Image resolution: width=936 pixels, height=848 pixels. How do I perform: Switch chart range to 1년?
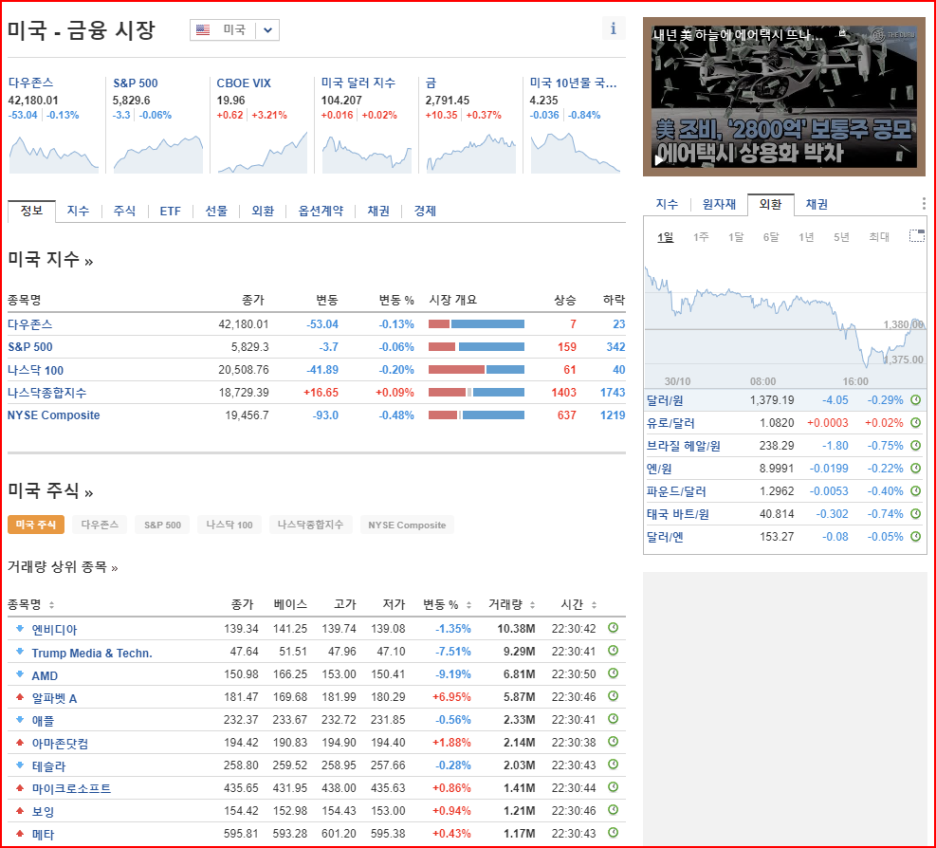pyautogui.click(x=806, y=237)
